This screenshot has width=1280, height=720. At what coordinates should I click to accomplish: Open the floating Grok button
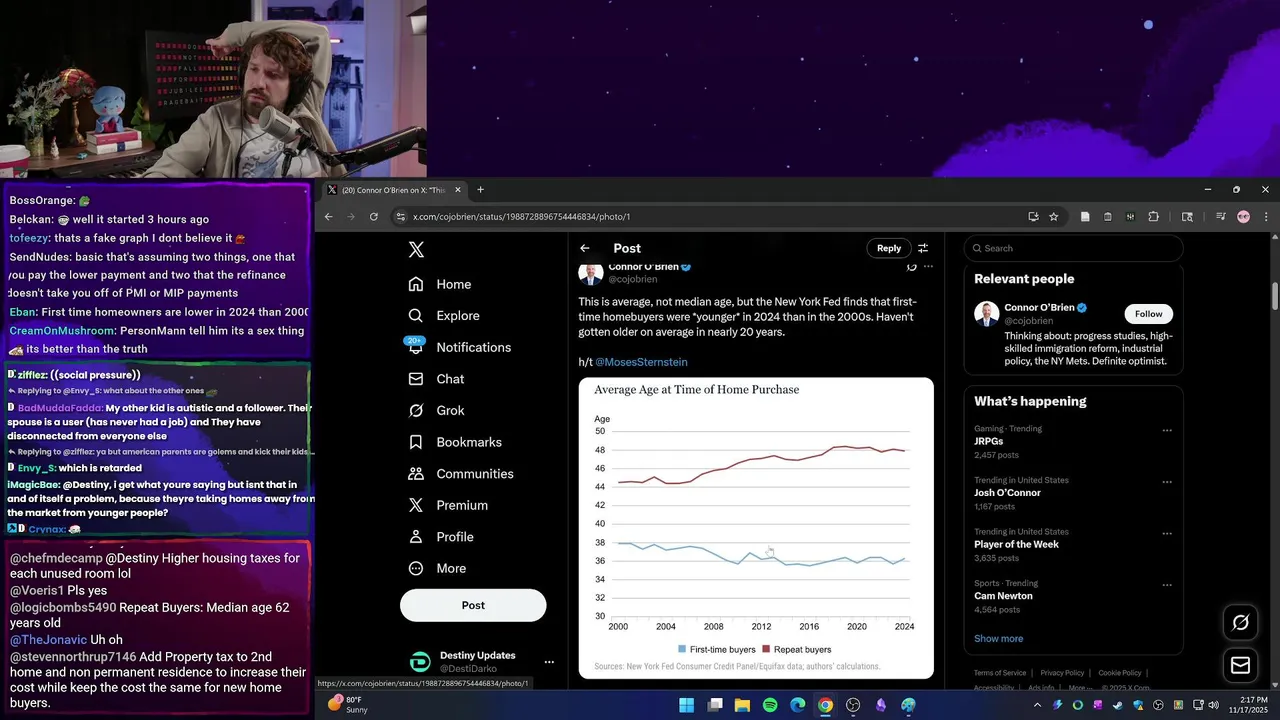[1240, 623]
